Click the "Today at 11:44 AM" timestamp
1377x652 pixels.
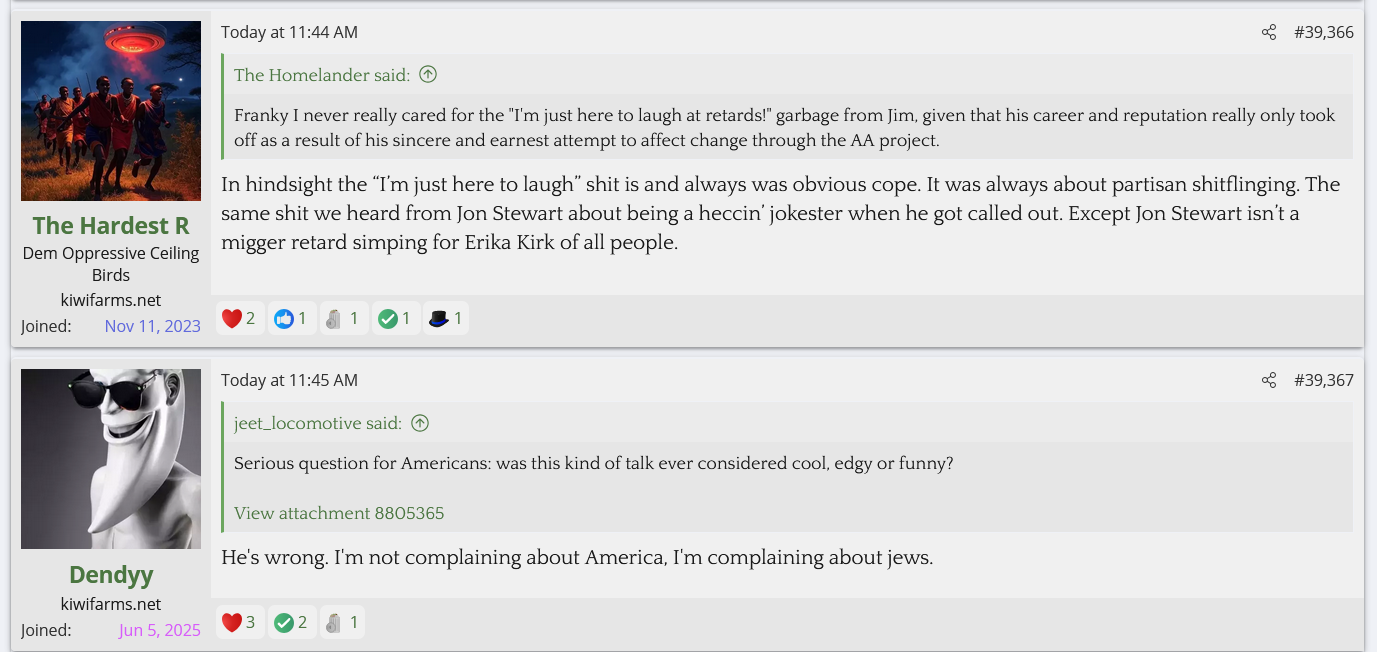coord(289,32)
